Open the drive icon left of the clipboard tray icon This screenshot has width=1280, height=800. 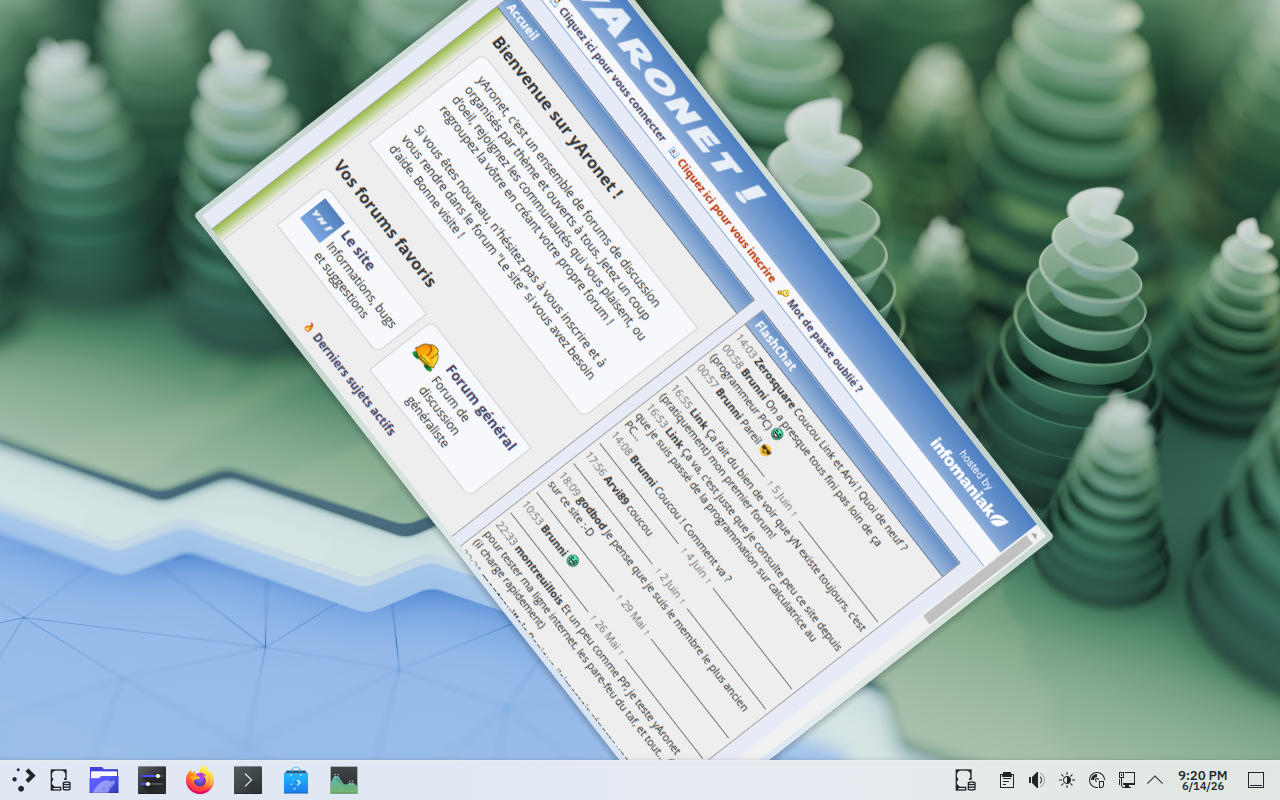pyautogui.click(x=965, y=780)
